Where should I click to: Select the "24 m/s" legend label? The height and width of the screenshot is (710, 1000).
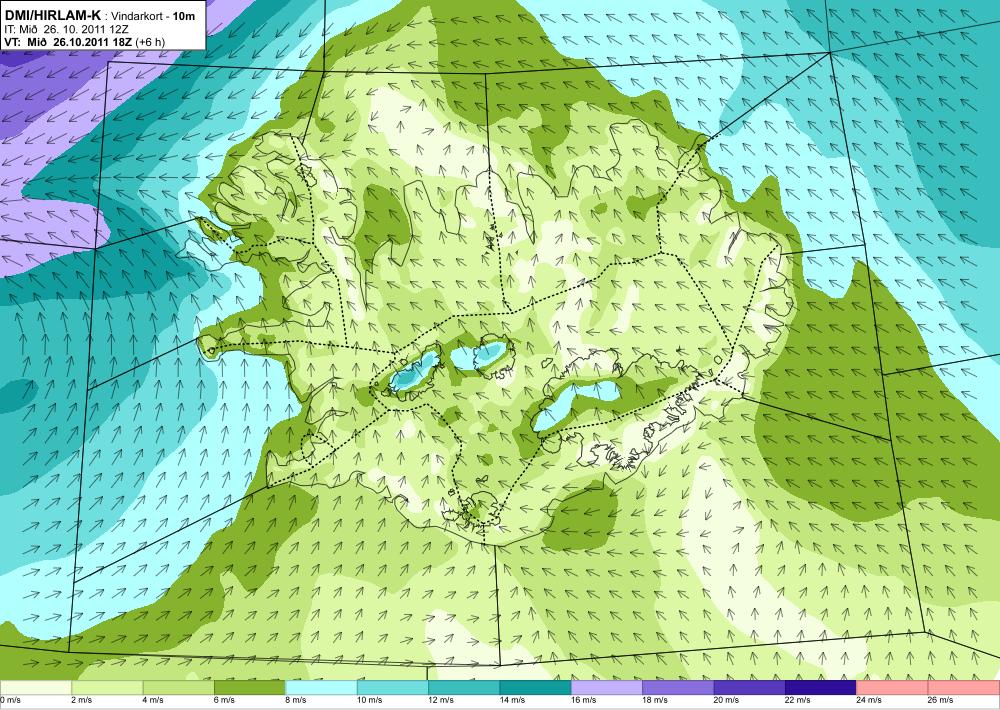click(869, 700)
